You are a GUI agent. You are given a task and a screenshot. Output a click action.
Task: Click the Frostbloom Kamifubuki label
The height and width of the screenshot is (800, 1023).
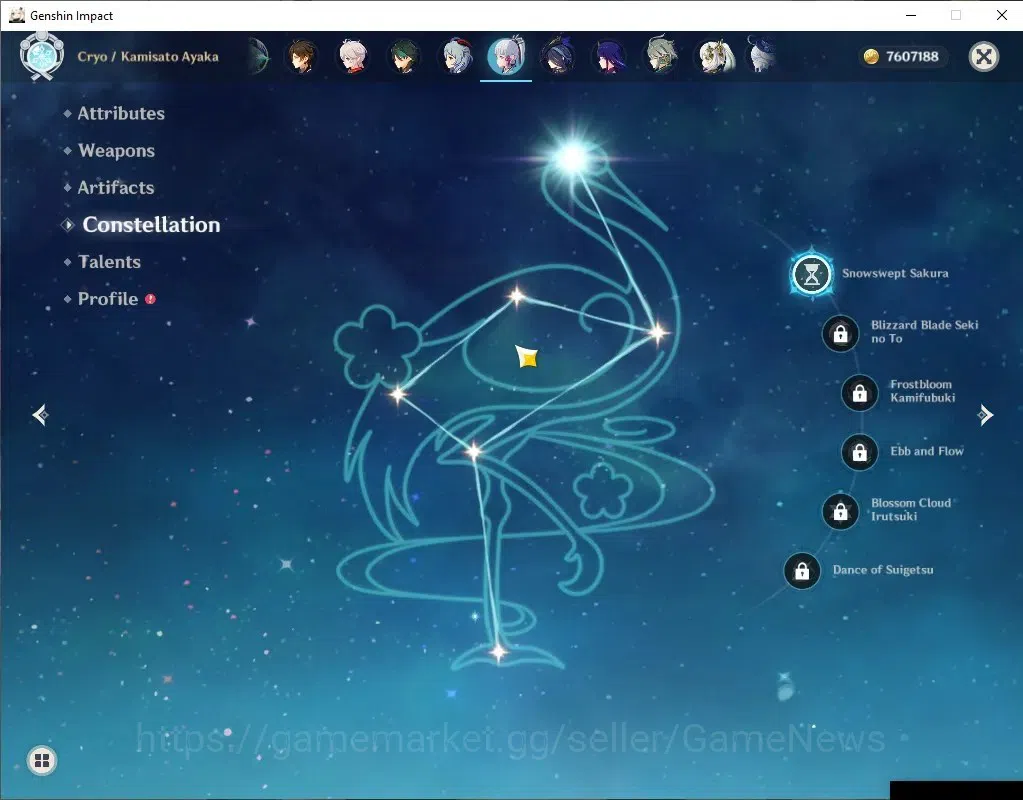point(923,391)
